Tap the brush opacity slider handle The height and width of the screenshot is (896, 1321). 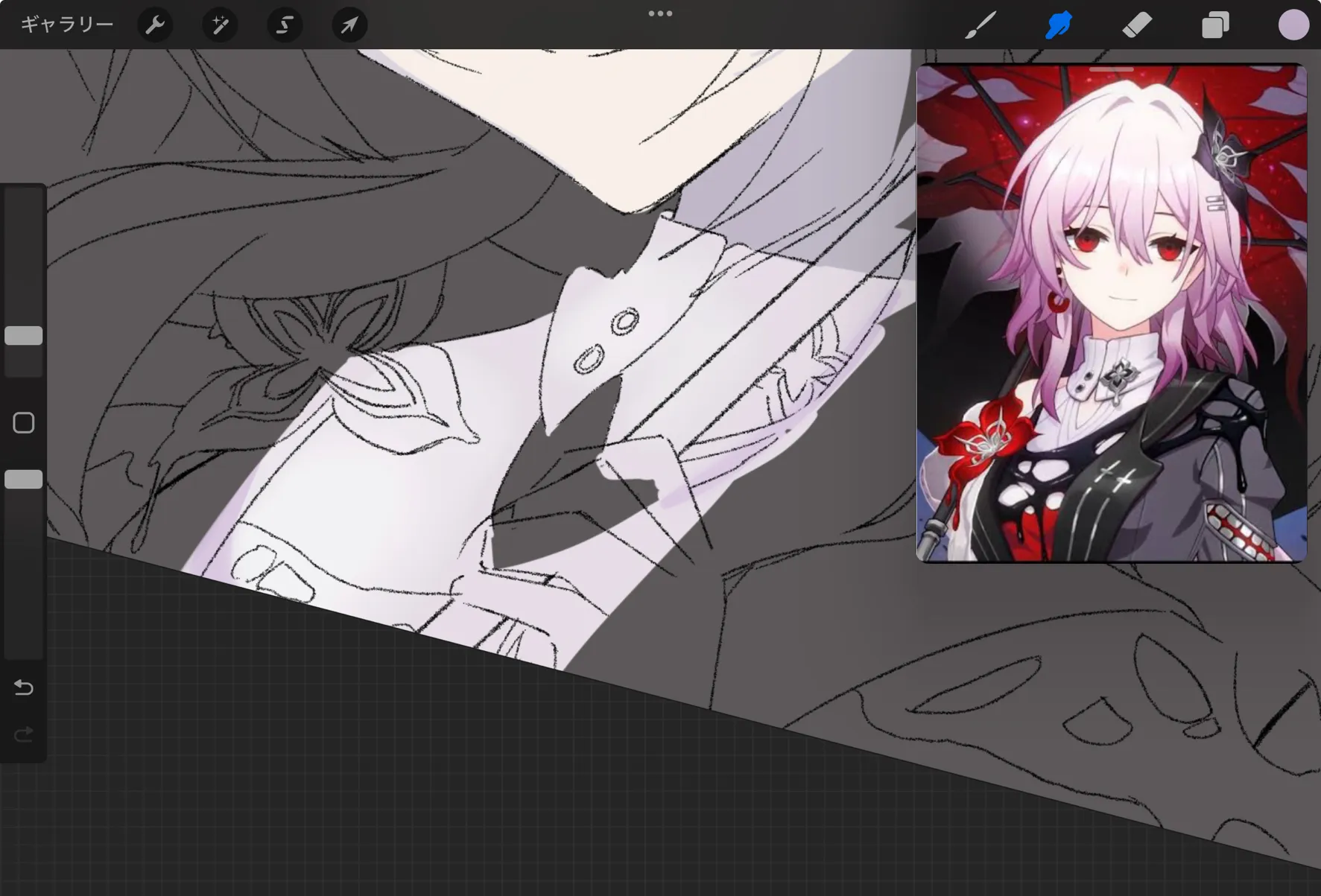pos(24,480)
